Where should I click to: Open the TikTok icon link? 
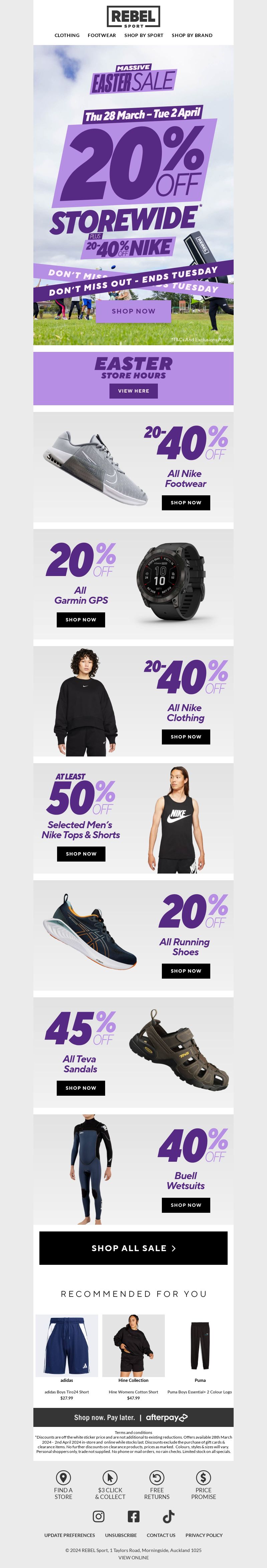click(169, 1516)
